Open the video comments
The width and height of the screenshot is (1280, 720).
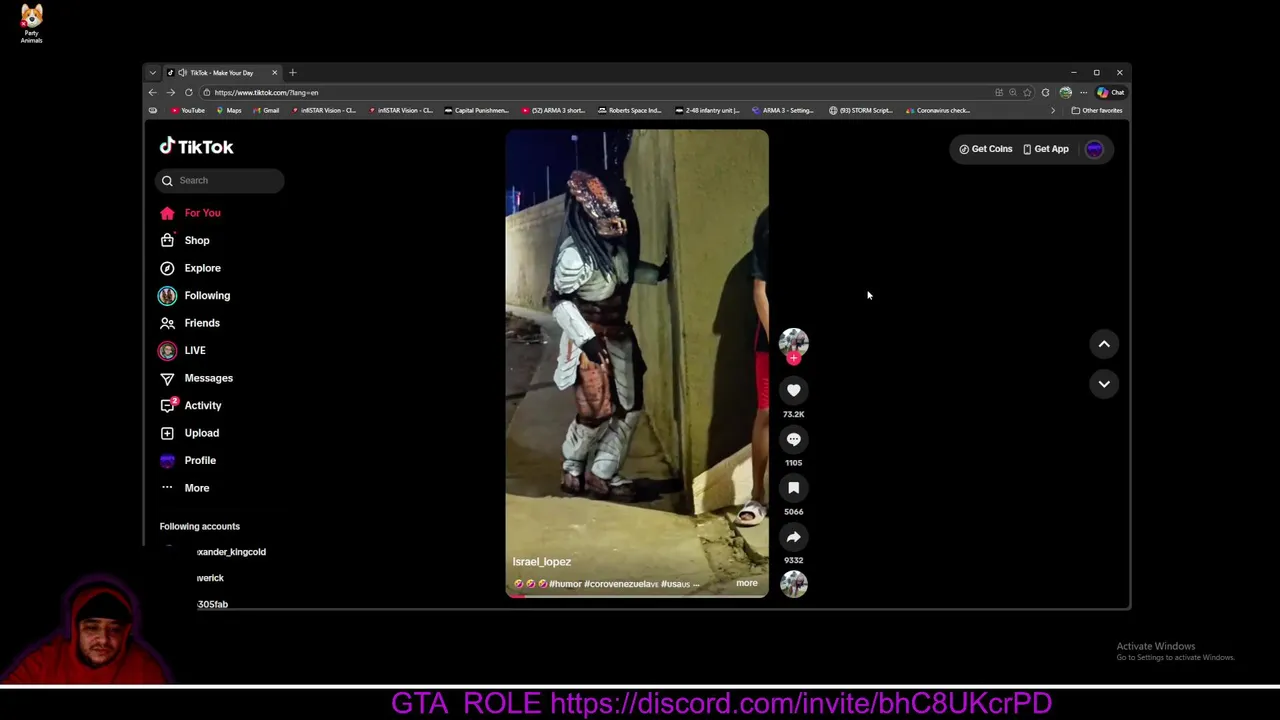(793, 439)
